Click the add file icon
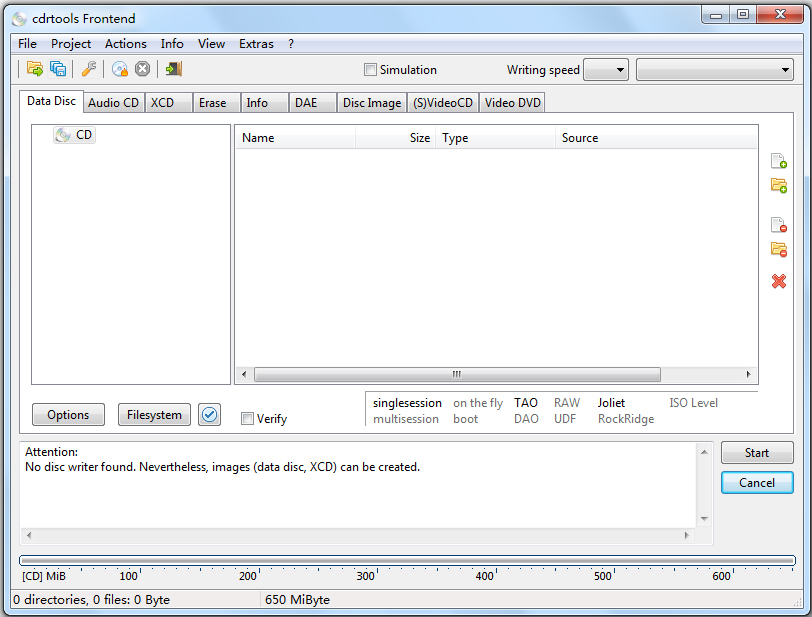Screen dimensions: 812x617 tap(778, 161)
